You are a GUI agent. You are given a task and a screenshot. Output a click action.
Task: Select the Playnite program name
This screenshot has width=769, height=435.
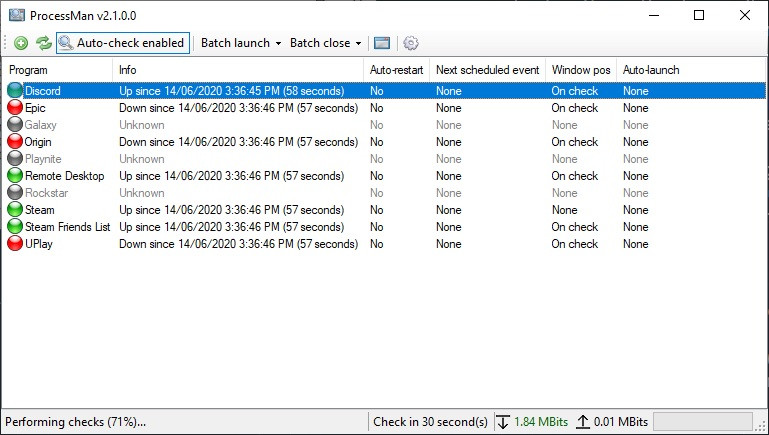[x=43, y=159]
